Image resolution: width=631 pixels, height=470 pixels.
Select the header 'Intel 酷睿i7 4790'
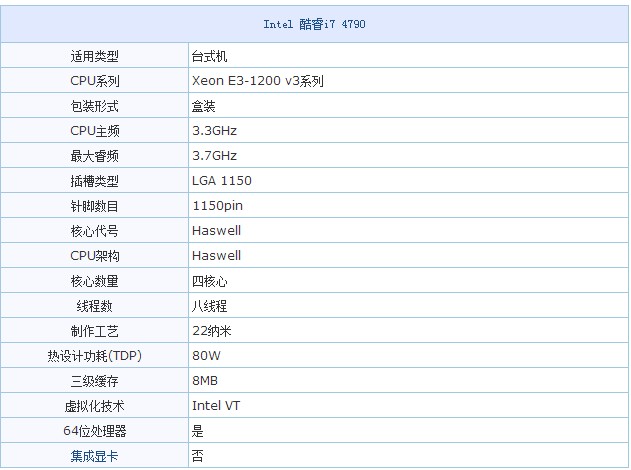314,24
